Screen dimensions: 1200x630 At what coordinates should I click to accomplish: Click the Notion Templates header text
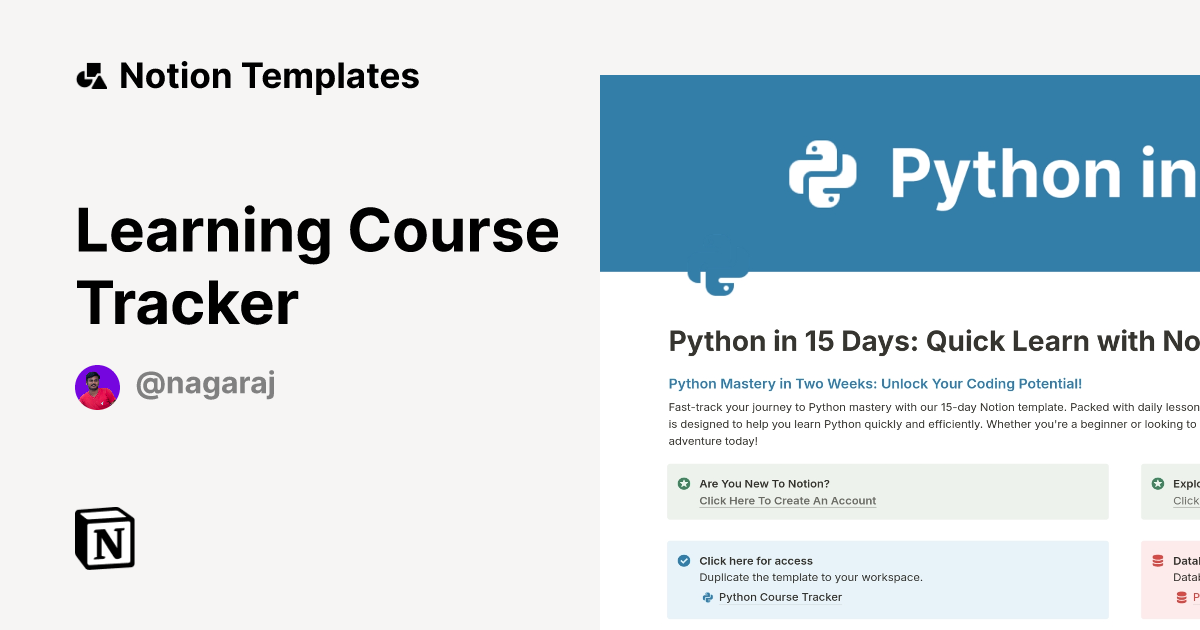270,75
